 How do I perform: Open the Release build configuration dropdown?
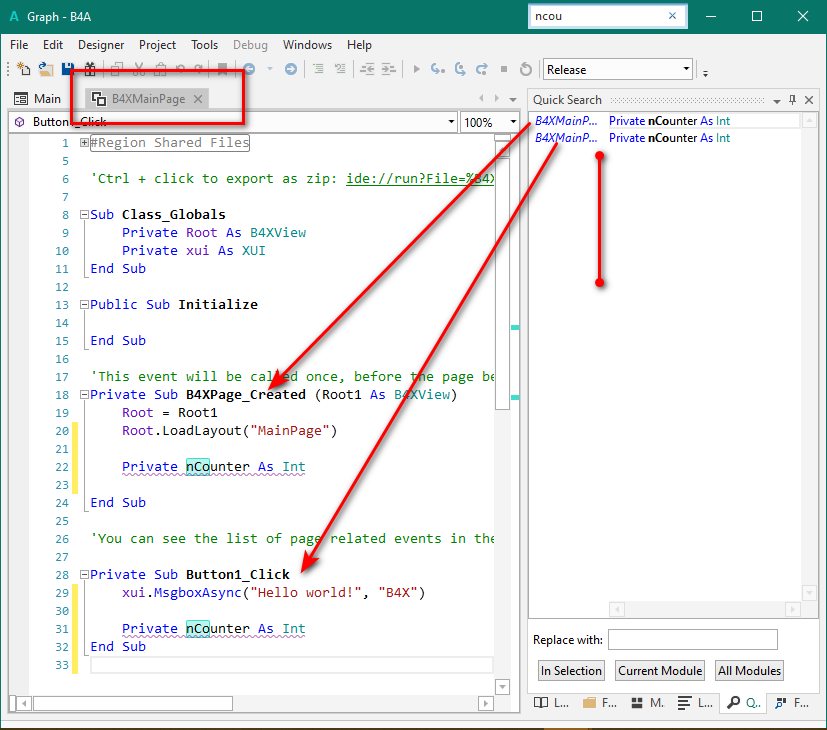[x=686, y=69]
